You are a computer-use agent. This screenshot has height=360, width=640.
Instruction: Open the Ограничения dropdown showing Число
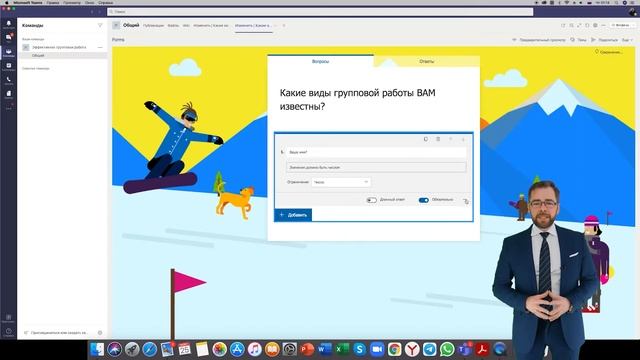[x=341, y=182]
